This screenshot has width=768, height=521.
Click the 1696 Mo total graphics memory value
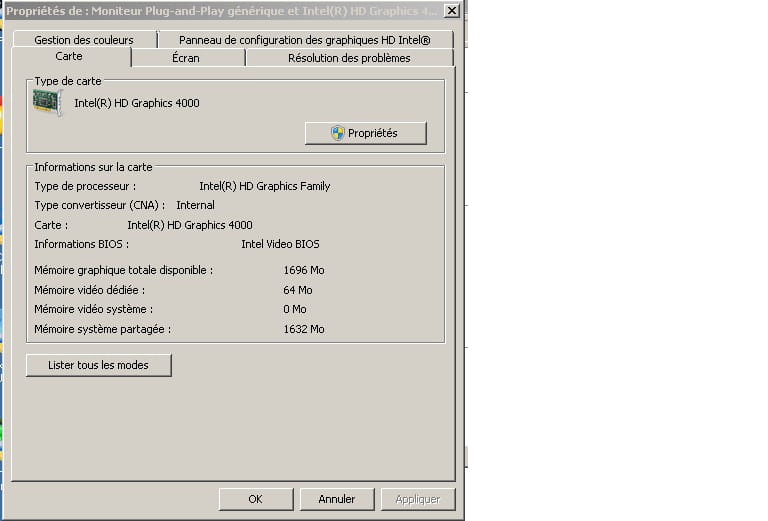pos(303,270)
